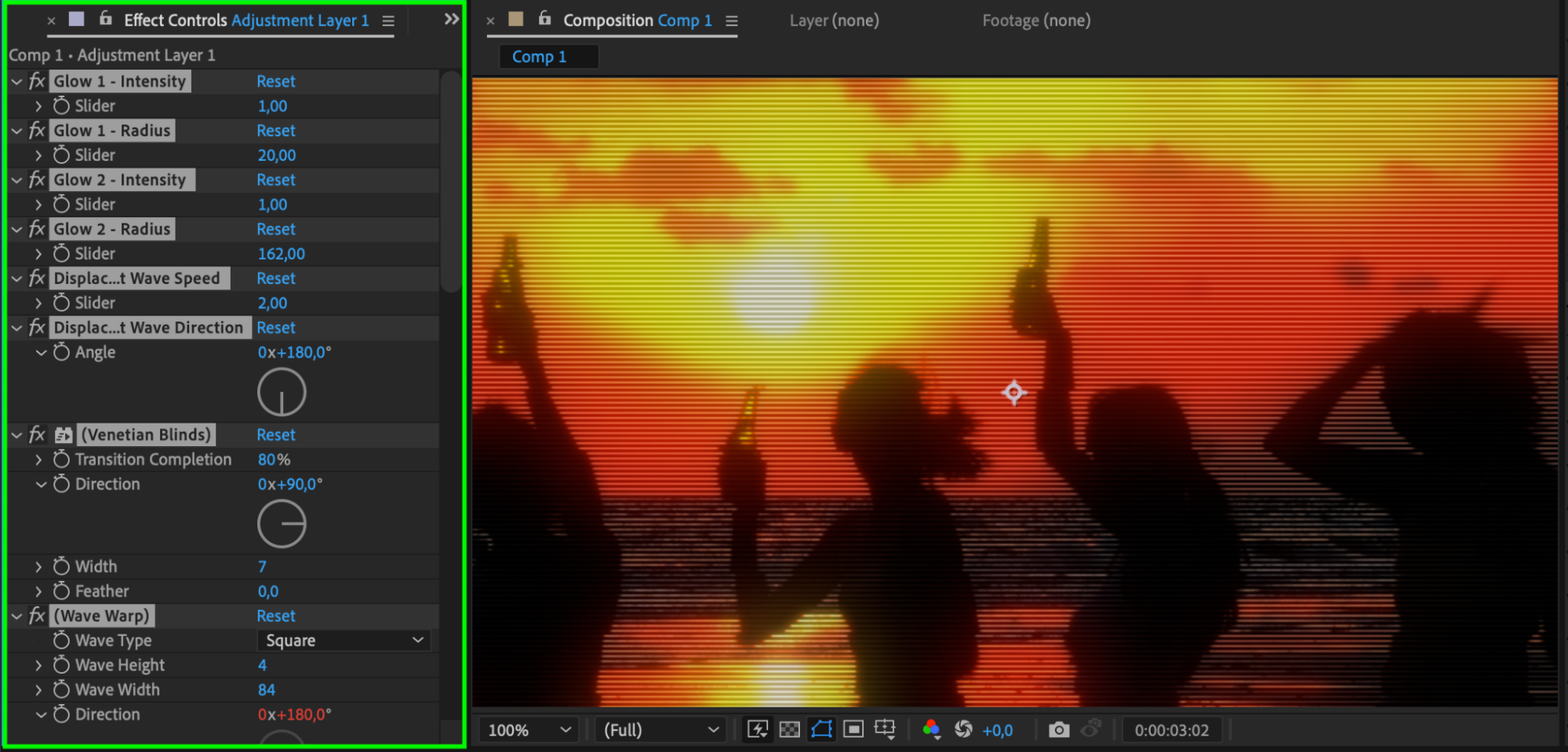Screen dimensions: 1568x752
Task: Open the magnification ratio 100% dropdown
Action: [529, 730]
